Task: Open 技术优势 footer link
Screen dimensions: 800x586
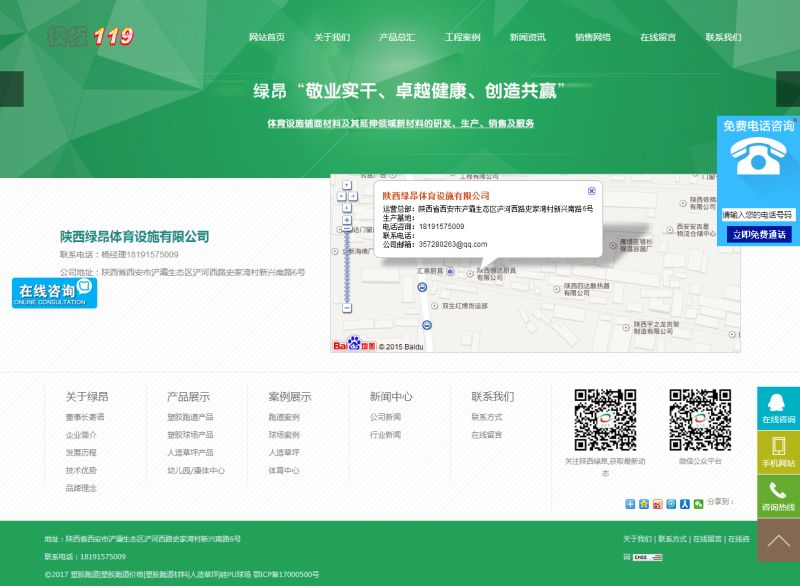Action: pyautogui.click(x=81, y=470)
